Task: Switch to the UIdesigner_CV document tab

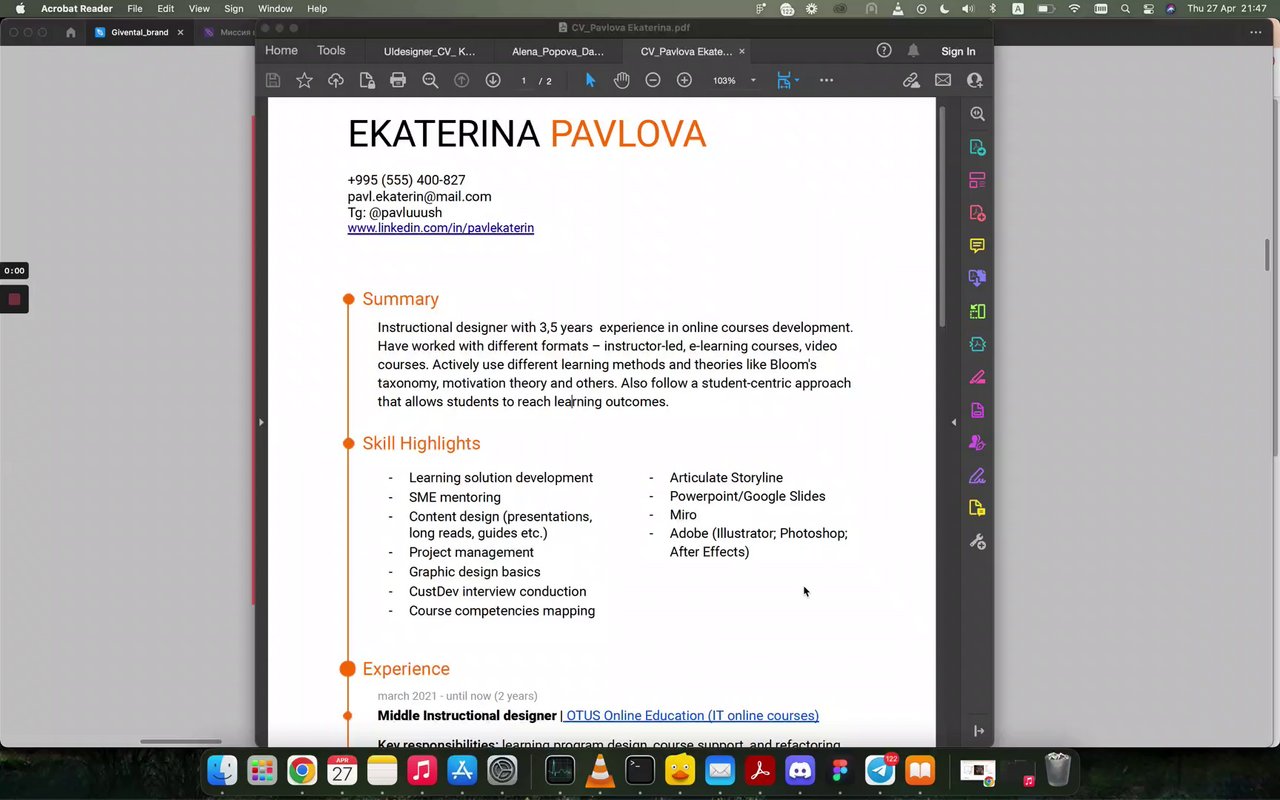Action: pyautogui.click(x=430, y=51)
